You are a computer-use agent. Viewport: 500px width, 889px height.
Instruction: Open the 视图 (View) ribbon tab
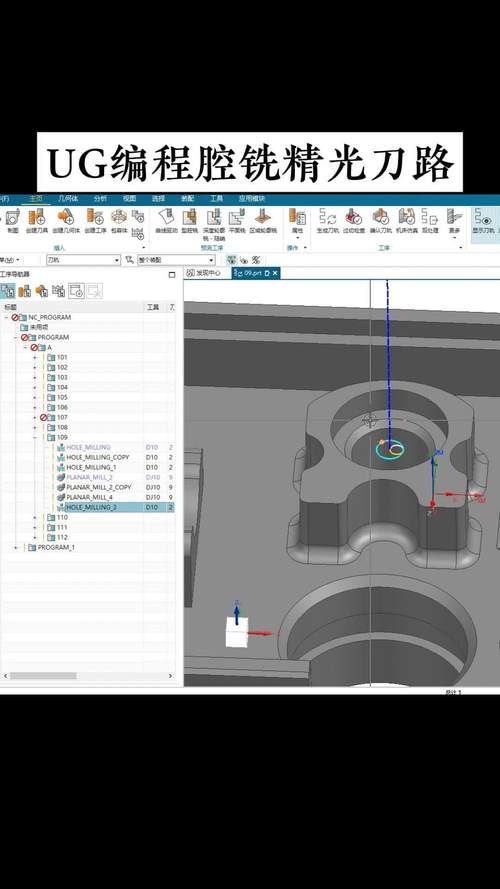pyautogui.click(x=129, y=199)
